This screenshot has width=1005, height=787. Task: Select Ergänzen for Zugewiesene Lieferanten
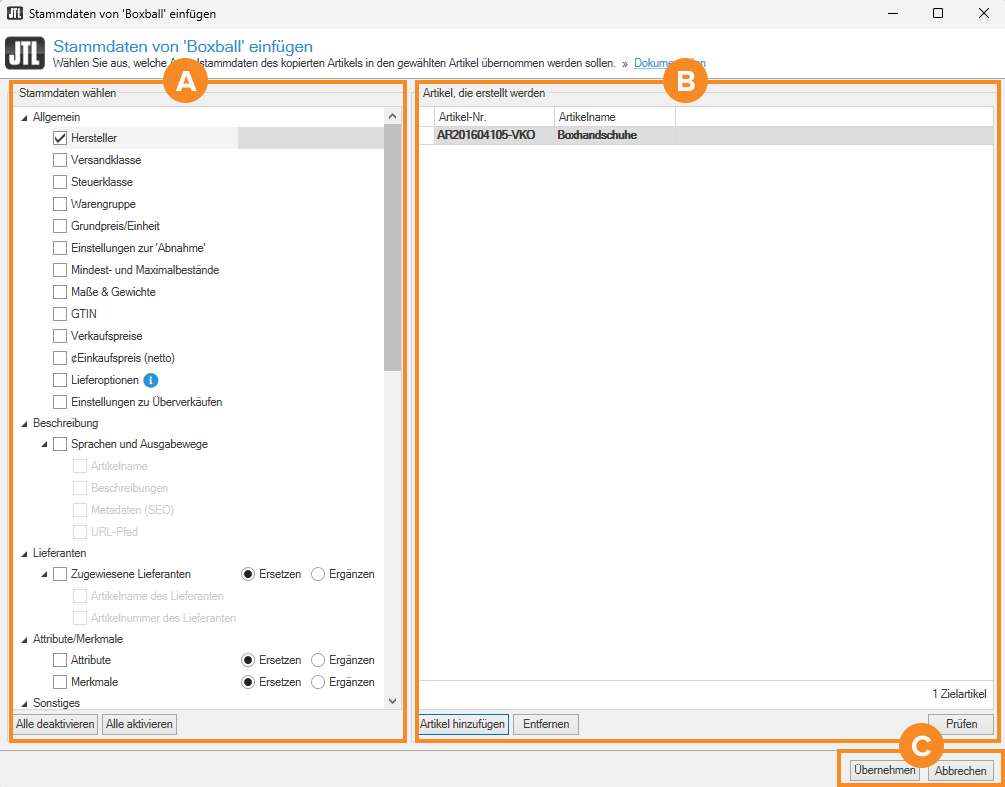[x=319, y=574]
